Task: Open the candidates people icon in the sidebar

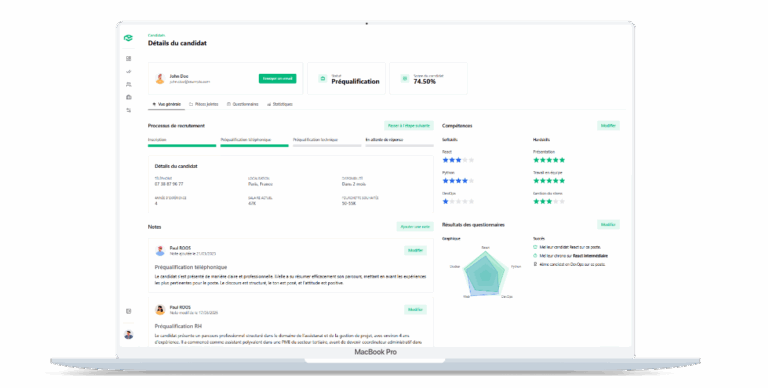Action: [x=129, y=84]
